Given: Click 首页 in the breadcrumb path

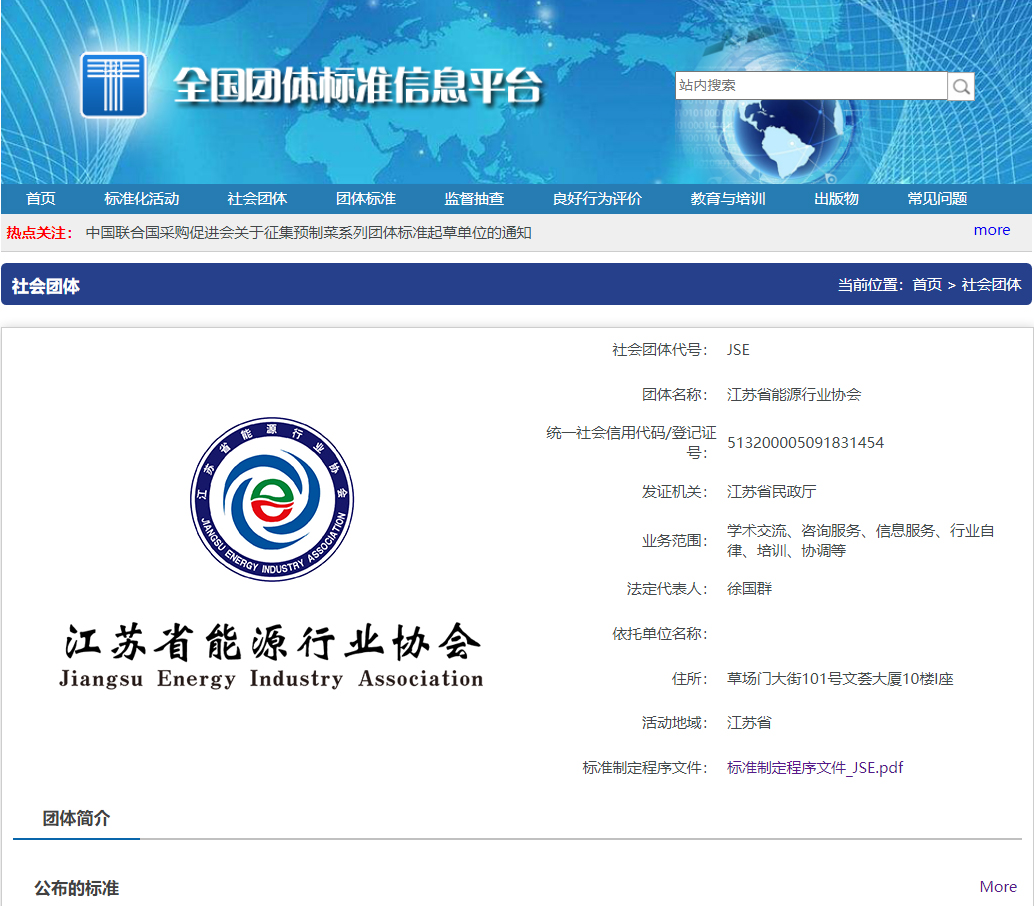Looking at the screenshot, I should tap(926, 285).
